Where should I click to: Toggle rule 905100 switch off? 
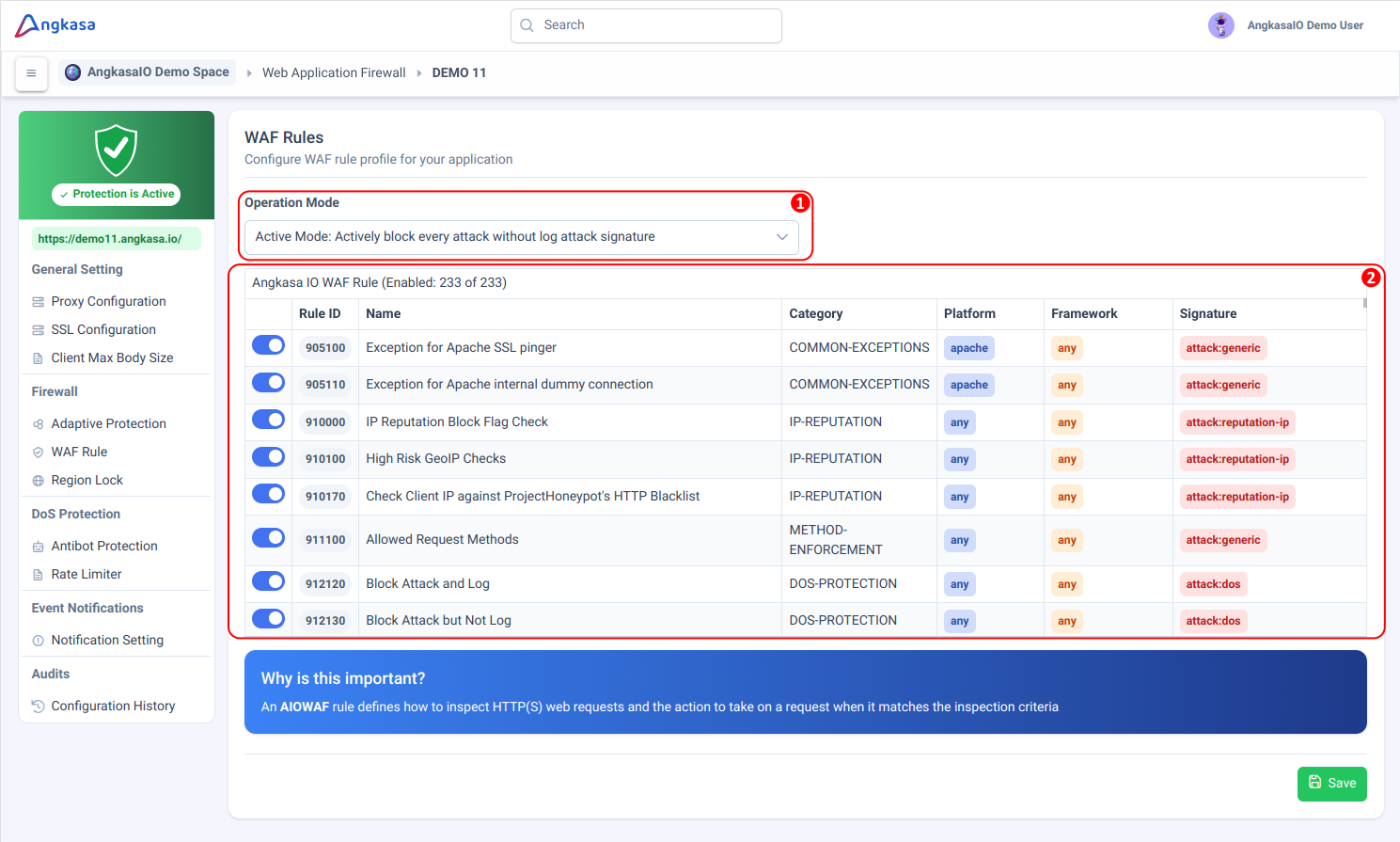(269, 345)
